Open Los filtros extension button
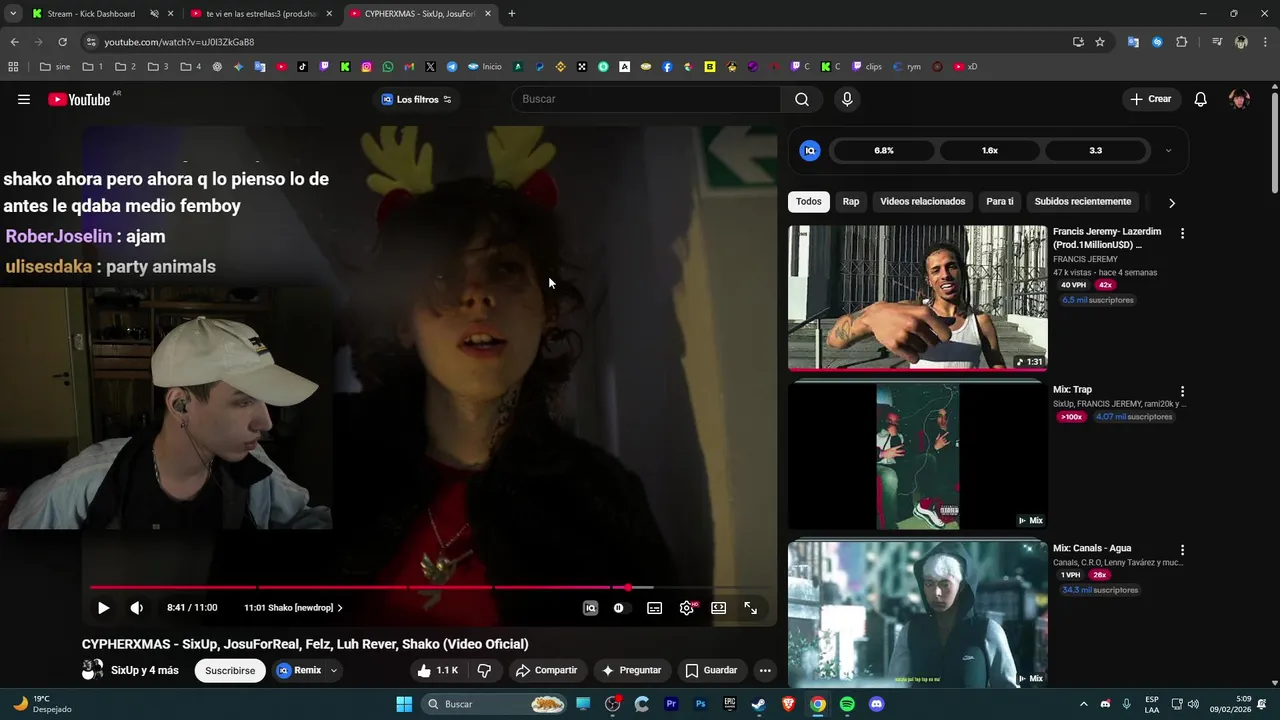This screenshot has width=1280, height=720. pyautogui.click(x=416, y=99)
